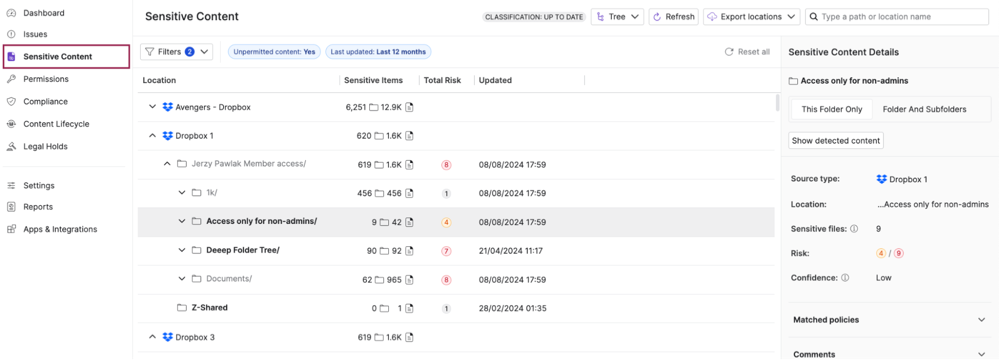This screenshot has width=999, height=360.
Task: Click Show detected content button
Action: pyautogui.click(x=836, y=141)
